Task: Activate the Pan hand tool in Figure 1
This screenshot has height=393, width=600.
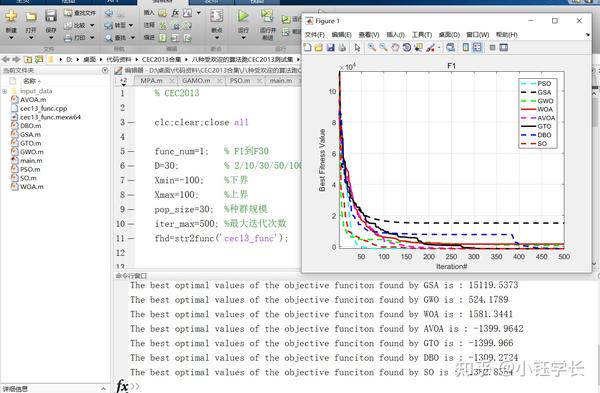Action: tap(395, 47)
